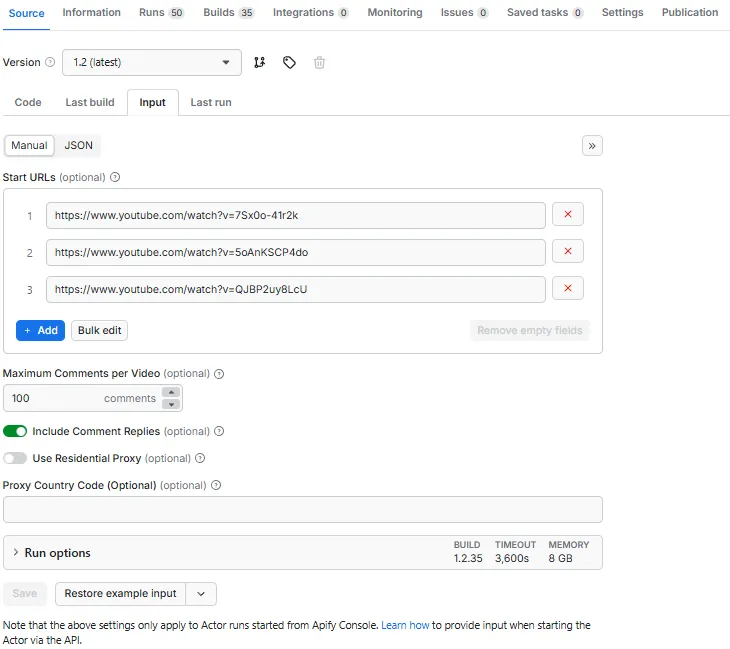Open Restore example input dropdown arrow
This screenshot has width=730, height=649.
pos(201,594)
